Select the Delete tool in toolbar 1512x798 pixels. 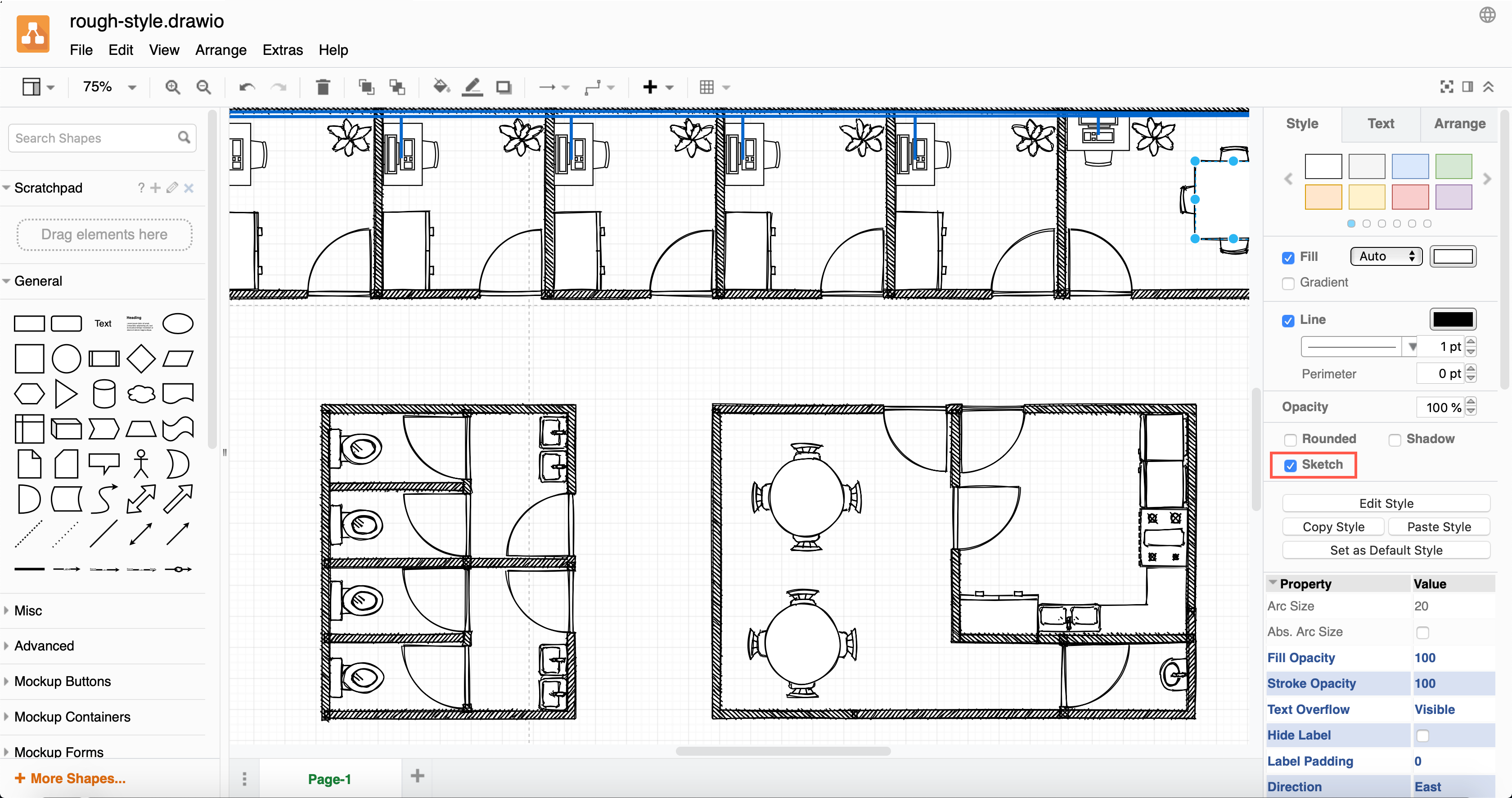coord(323,87)
